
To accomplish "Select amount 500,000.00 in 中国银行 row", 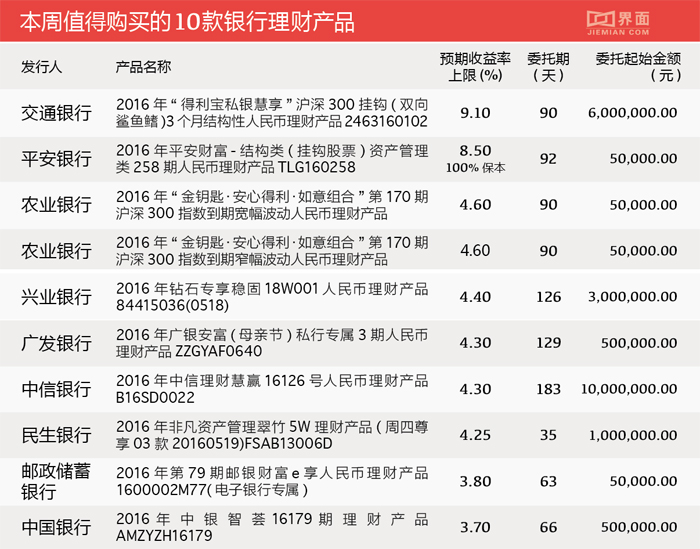I will (639, 528).
